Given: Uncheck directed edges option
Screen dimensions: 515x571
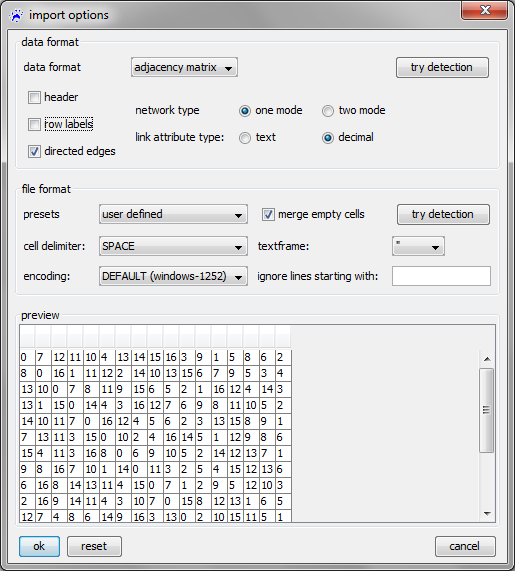Looking at the screenshot, I should tap(34, 151).
